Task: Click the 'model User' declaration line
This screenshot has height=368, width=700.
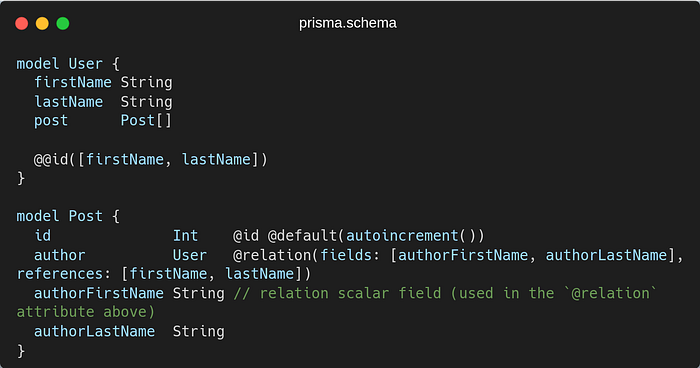Action: coord(68,63)
